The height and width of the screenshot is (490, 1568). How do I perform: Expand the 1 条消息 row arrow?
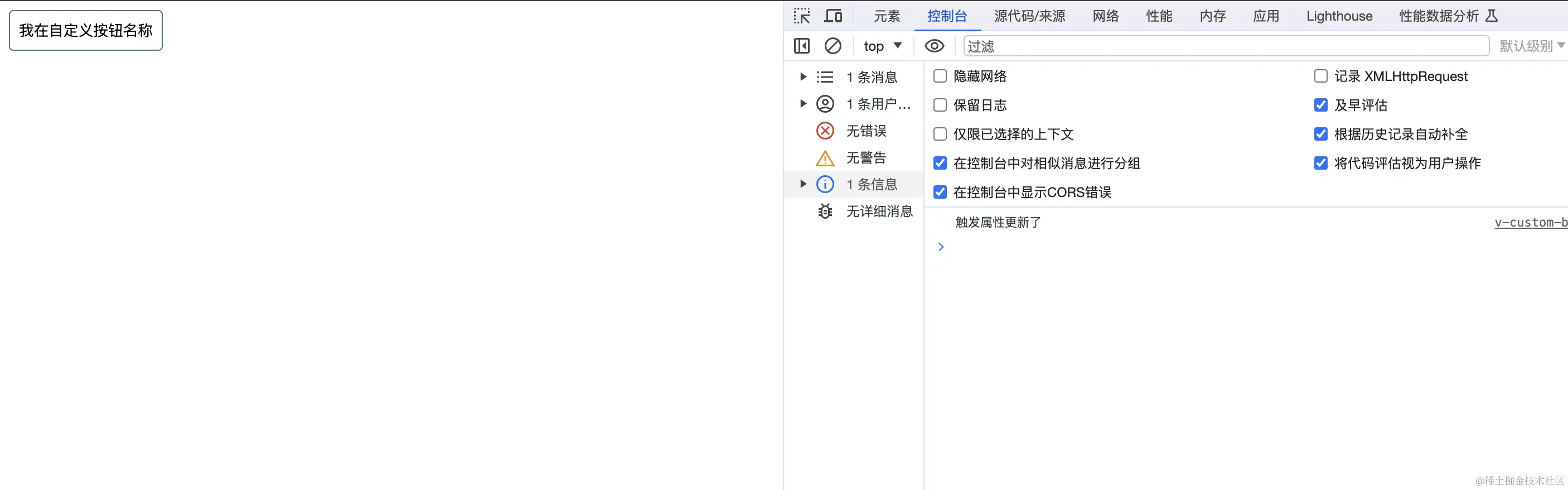point(803,77)
